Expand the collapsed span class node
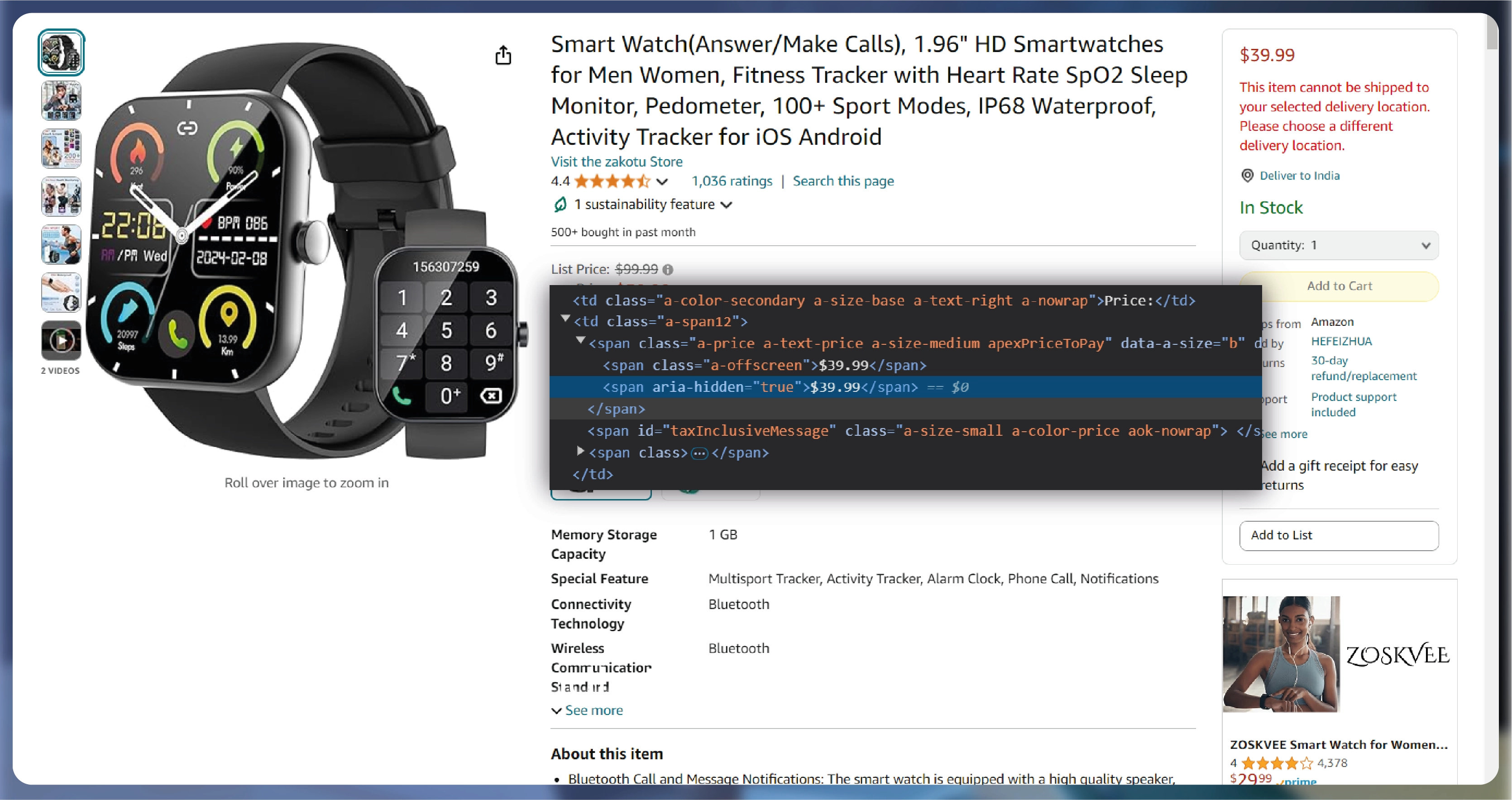 580,450
